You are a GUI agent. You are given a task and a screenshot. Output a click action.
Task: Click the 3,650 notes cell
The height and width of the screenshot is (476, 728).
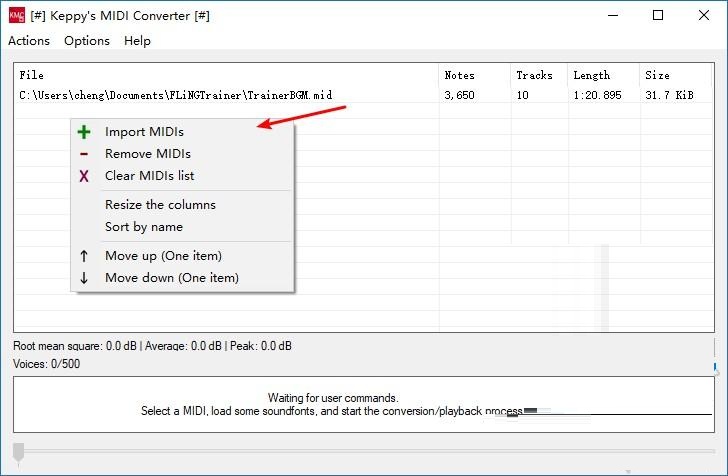(460, 95)
